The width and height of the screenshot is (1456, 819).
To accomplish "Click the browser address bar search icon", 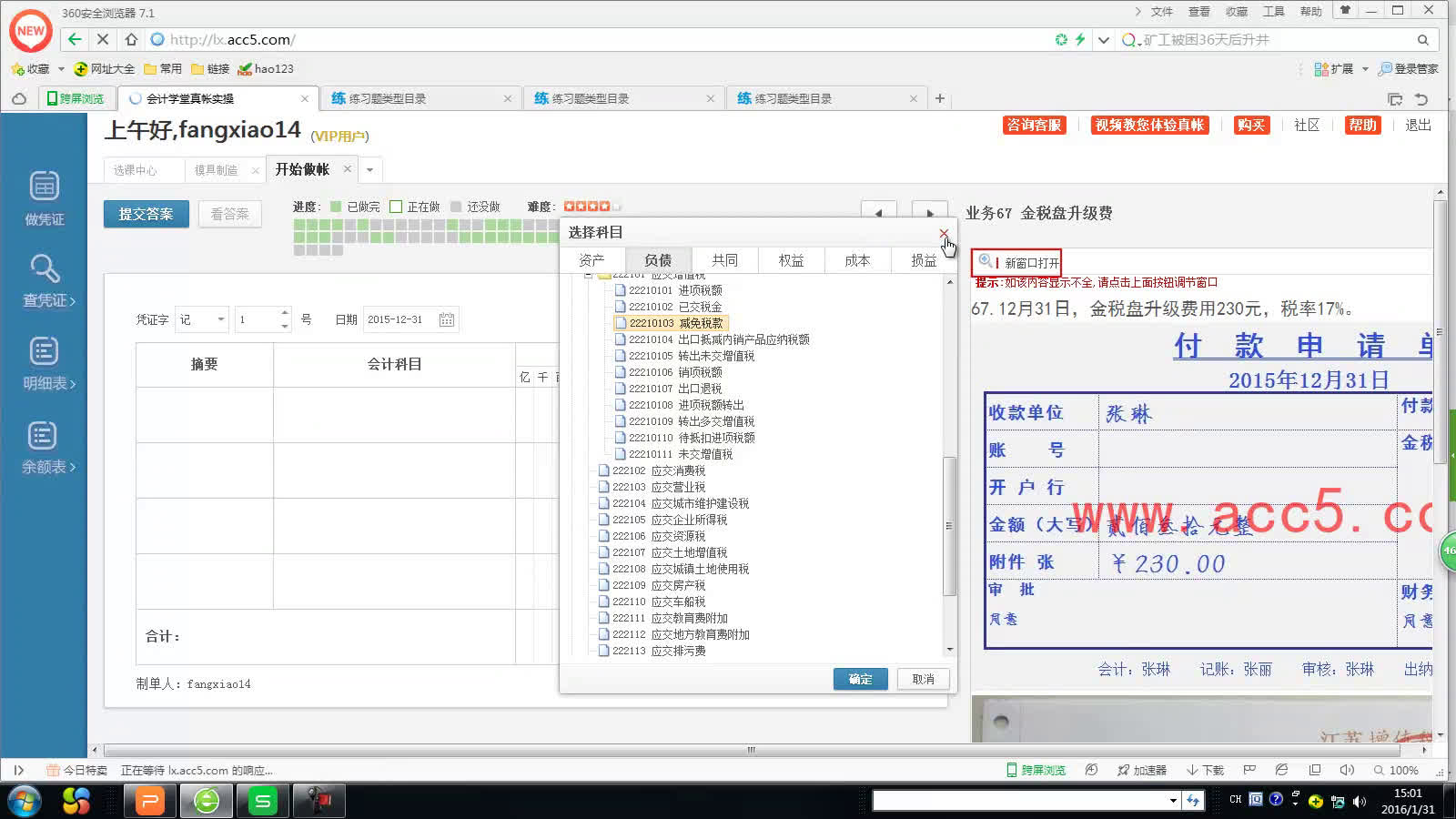I will pyautogui.click(x=1422, y=39).
